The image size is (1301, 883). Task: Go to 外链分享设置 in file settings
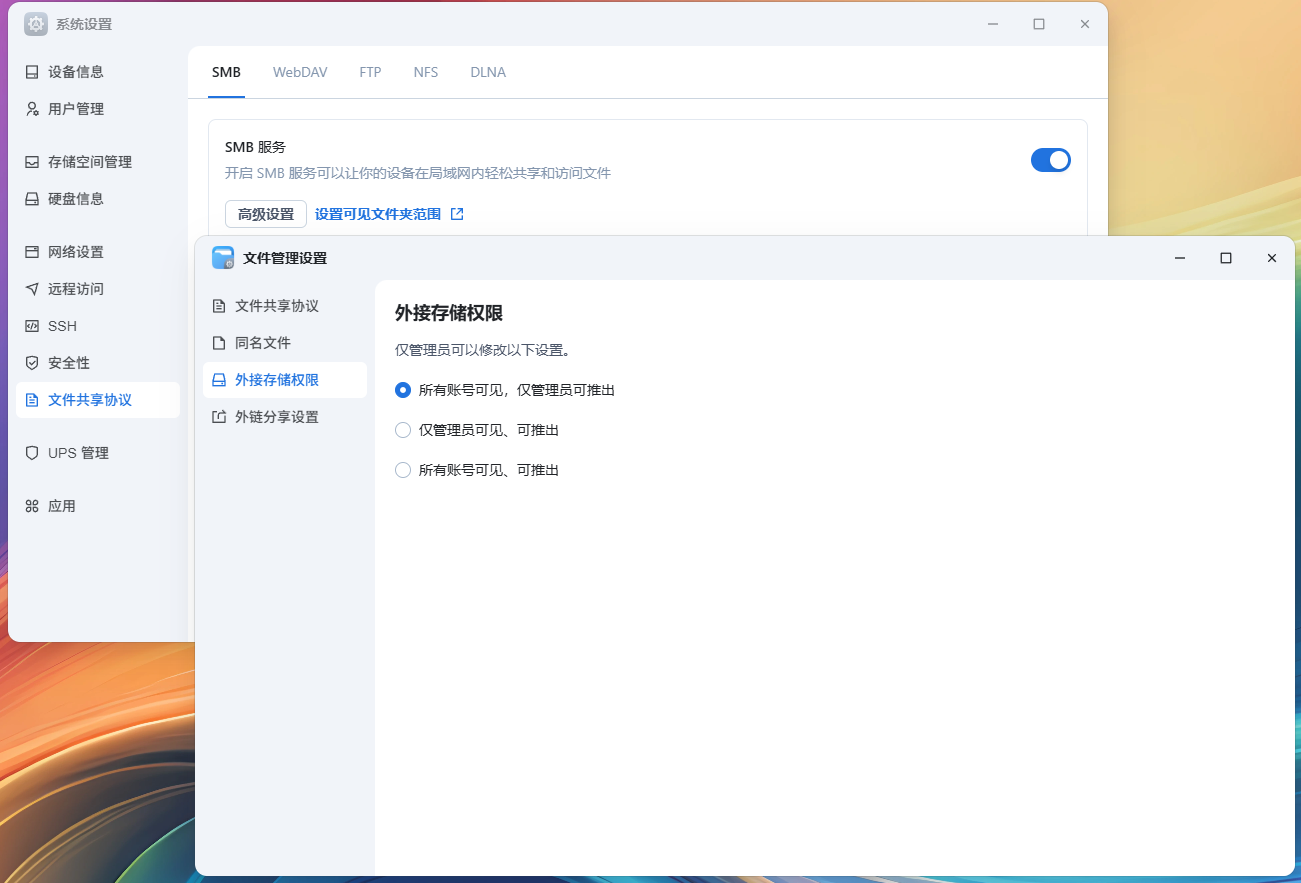[x=276, y=417]
